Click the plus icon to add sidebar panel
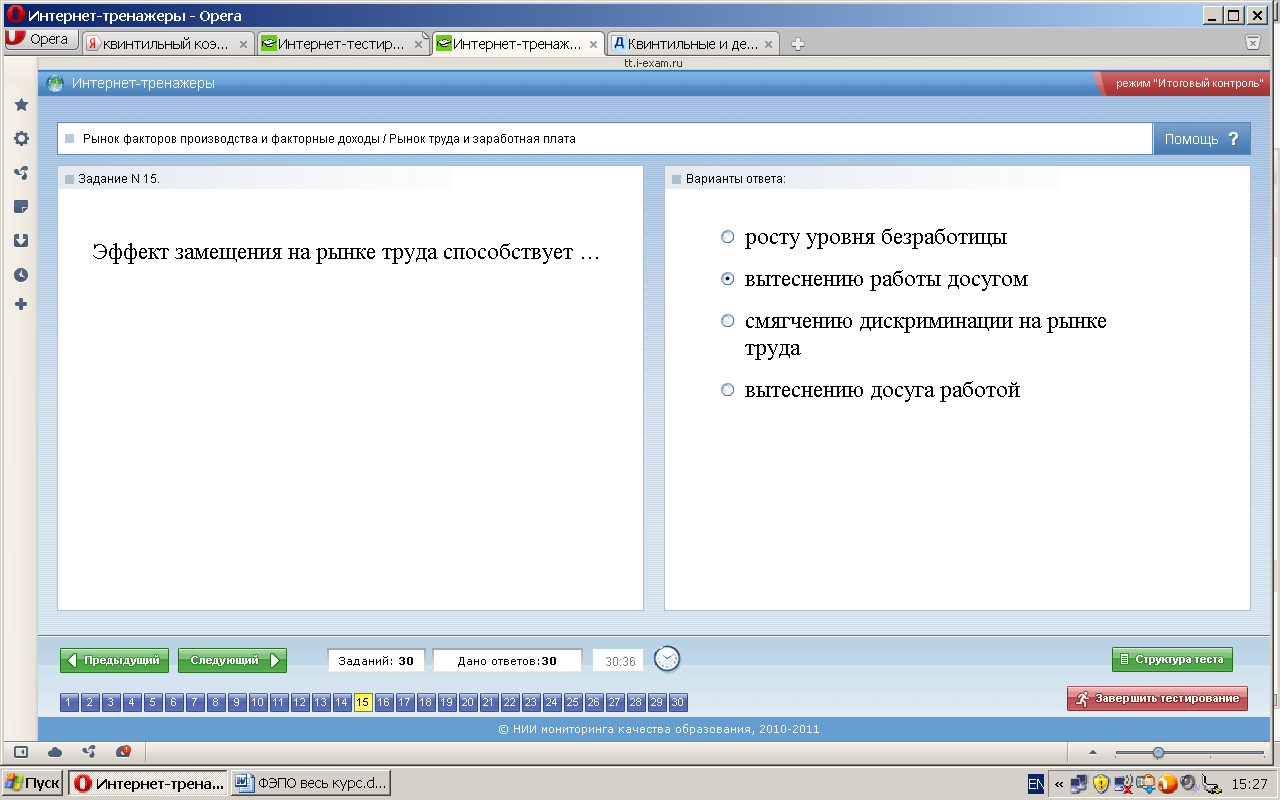The image size is (1280, 800). click(21, 304)
